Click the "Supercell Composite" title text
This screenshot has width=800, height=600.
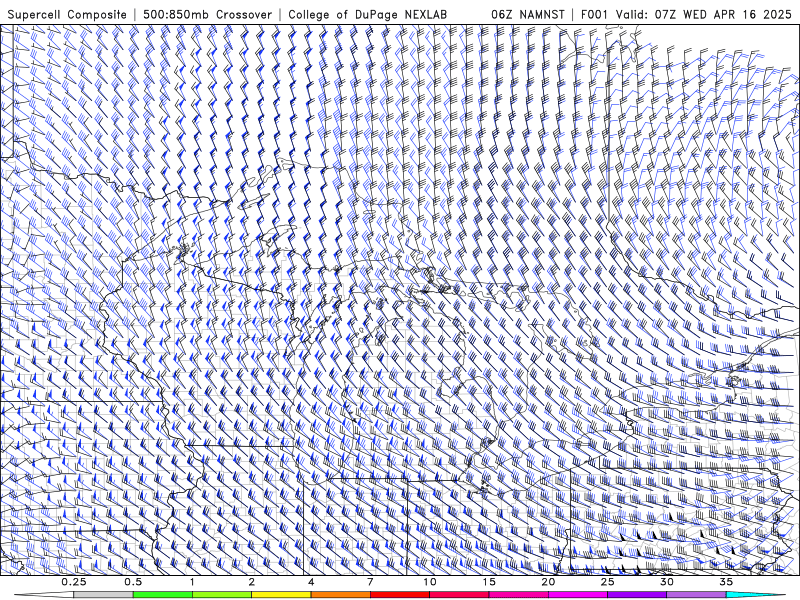(67, 14)
